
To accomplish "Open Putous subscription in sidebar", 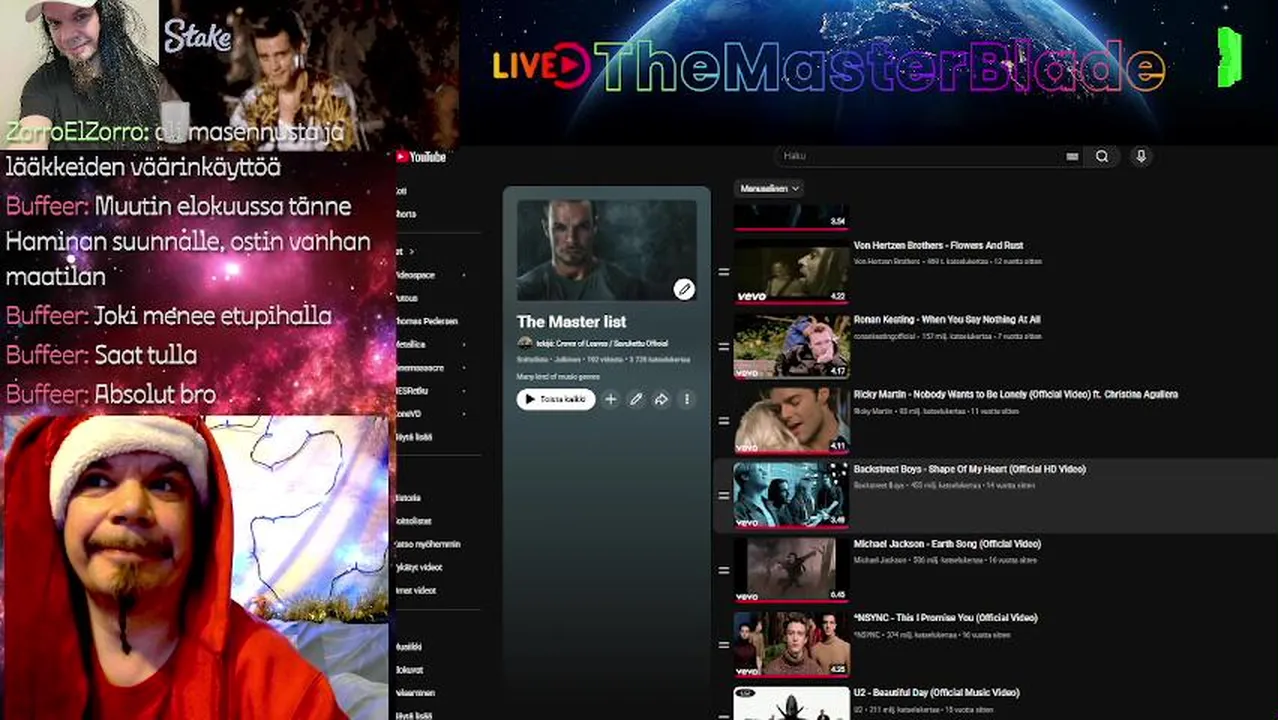I will coord(407,298).
